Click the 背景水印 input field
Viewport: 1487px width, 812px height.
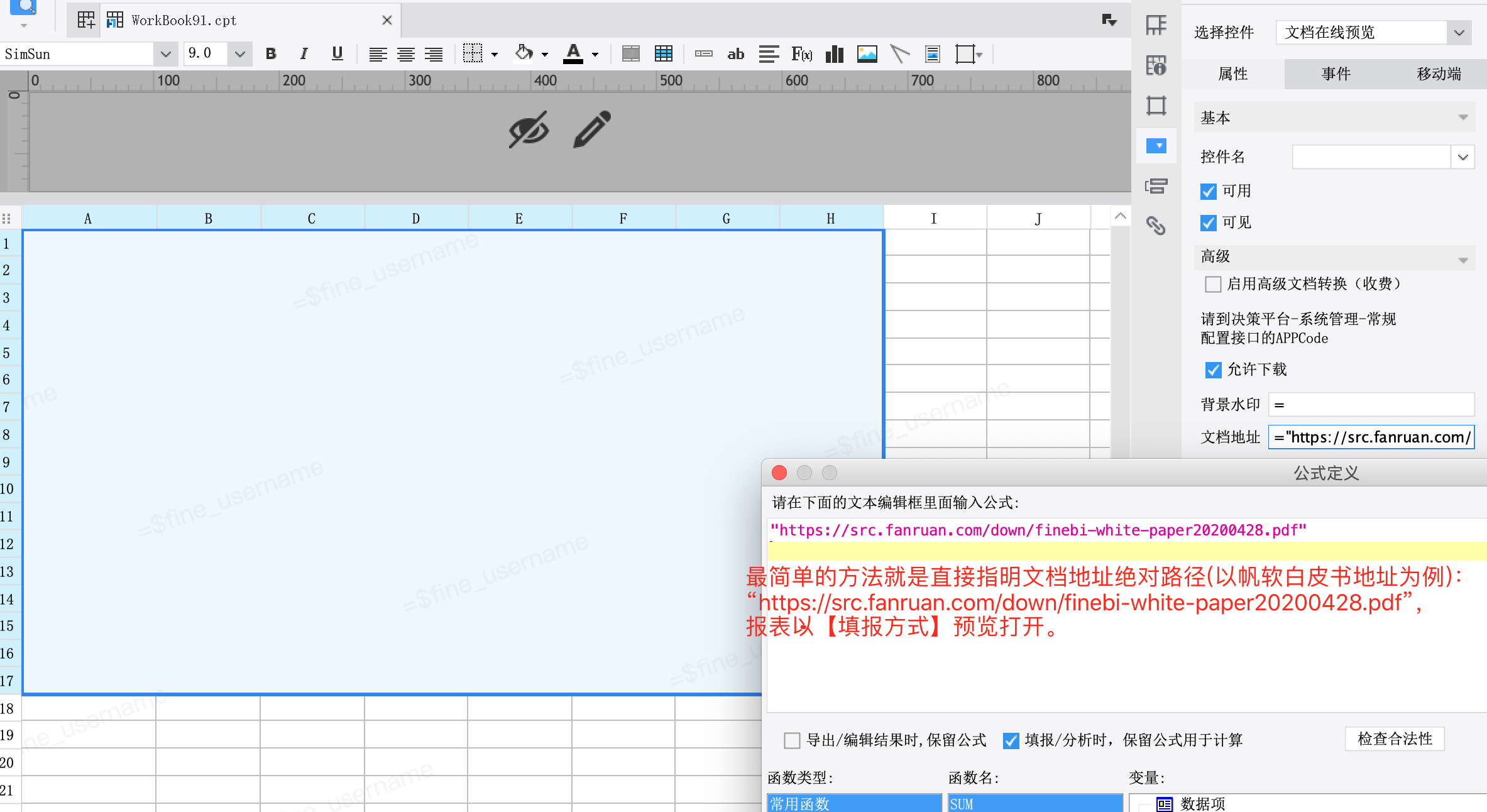tap(1371, 405)
